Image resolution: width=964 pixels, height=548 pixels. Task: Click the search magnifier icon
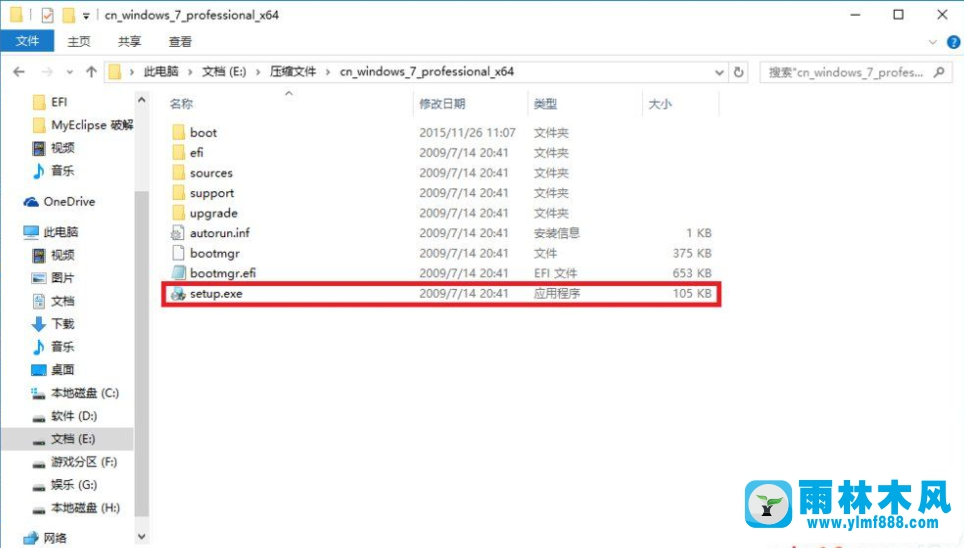point(939,72)
